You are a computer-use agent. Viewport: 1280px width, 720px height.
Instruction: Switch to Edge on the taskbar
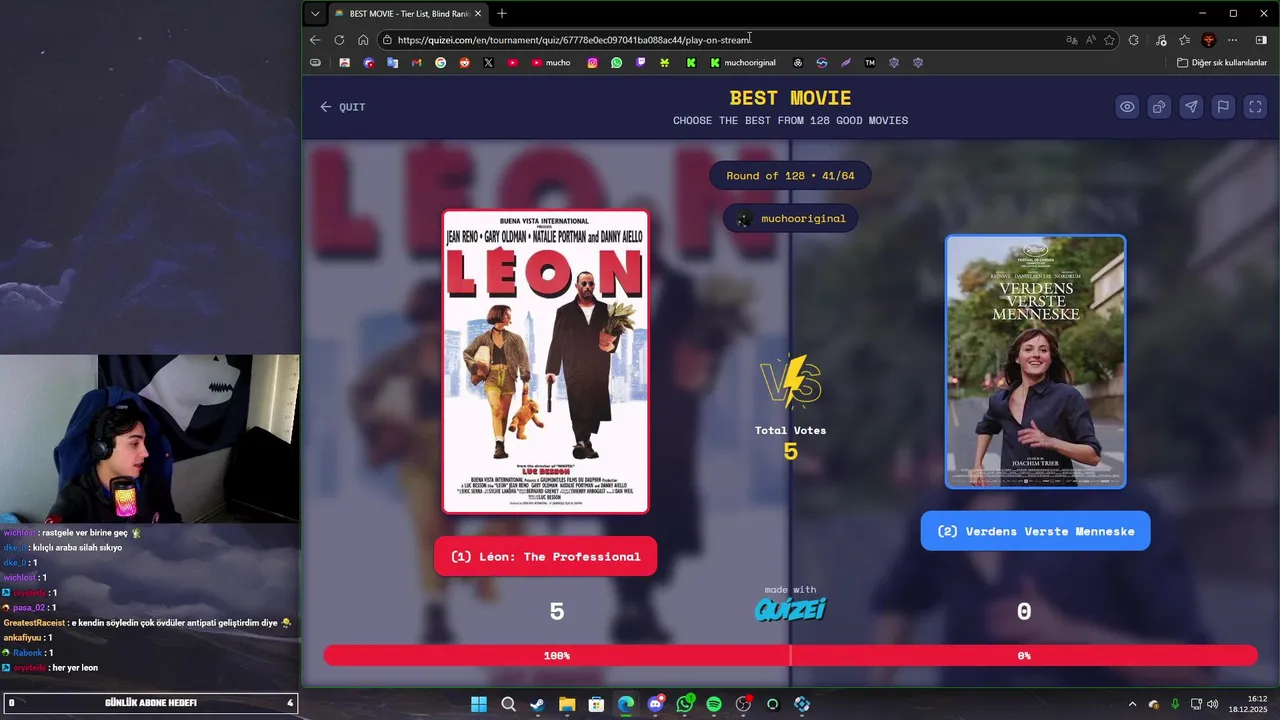626,704
